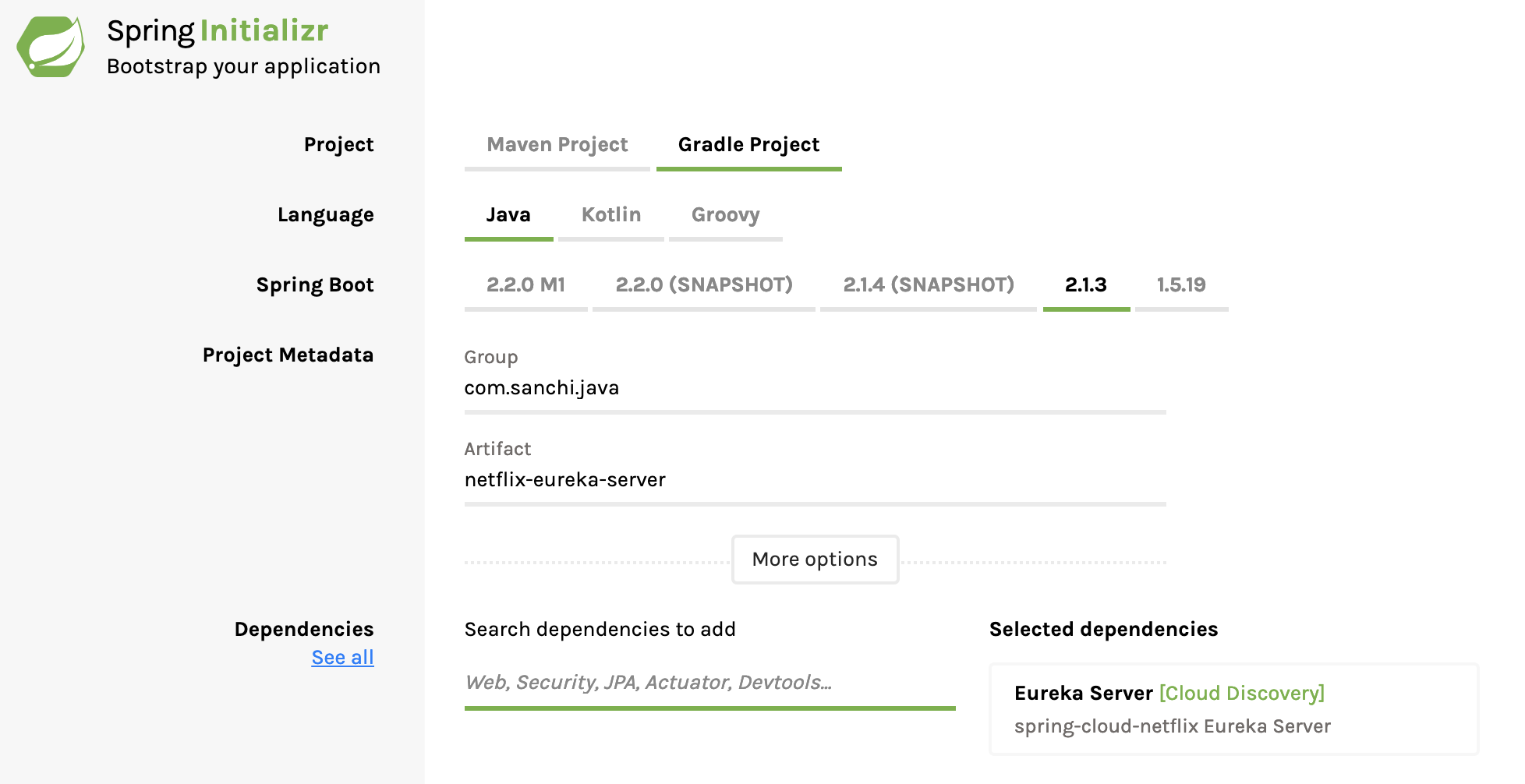Click the Artifact field label

click(x=497, y=449)
